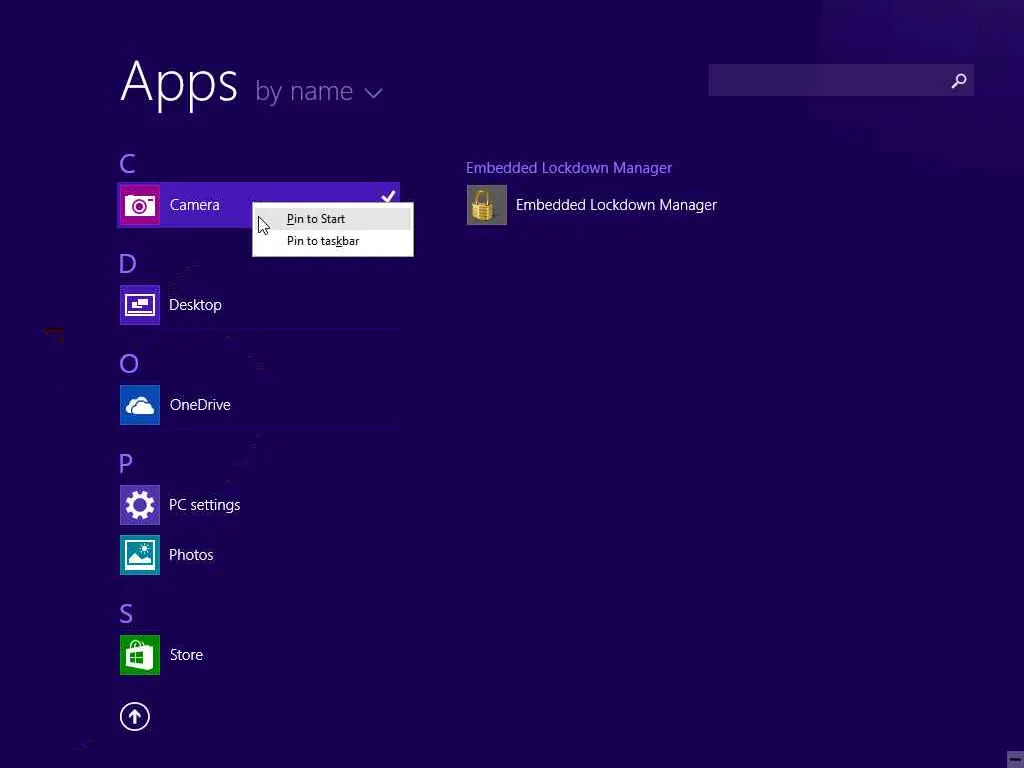Open the Store shopping bag icon
Viewport: 1024px width, 768px height.
(139, 655)
